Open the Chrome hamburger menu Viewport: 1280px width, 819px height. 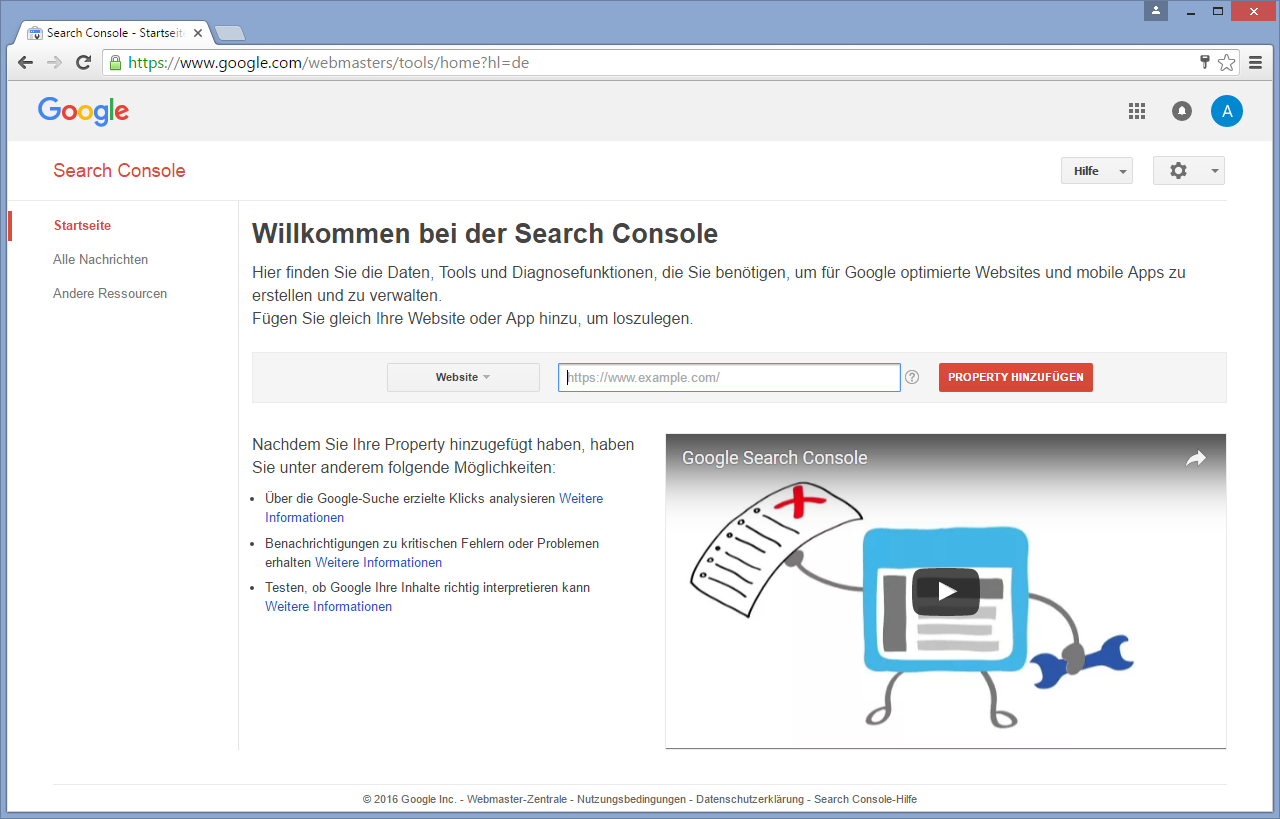pyautogui.click(x=1255, y=62)
